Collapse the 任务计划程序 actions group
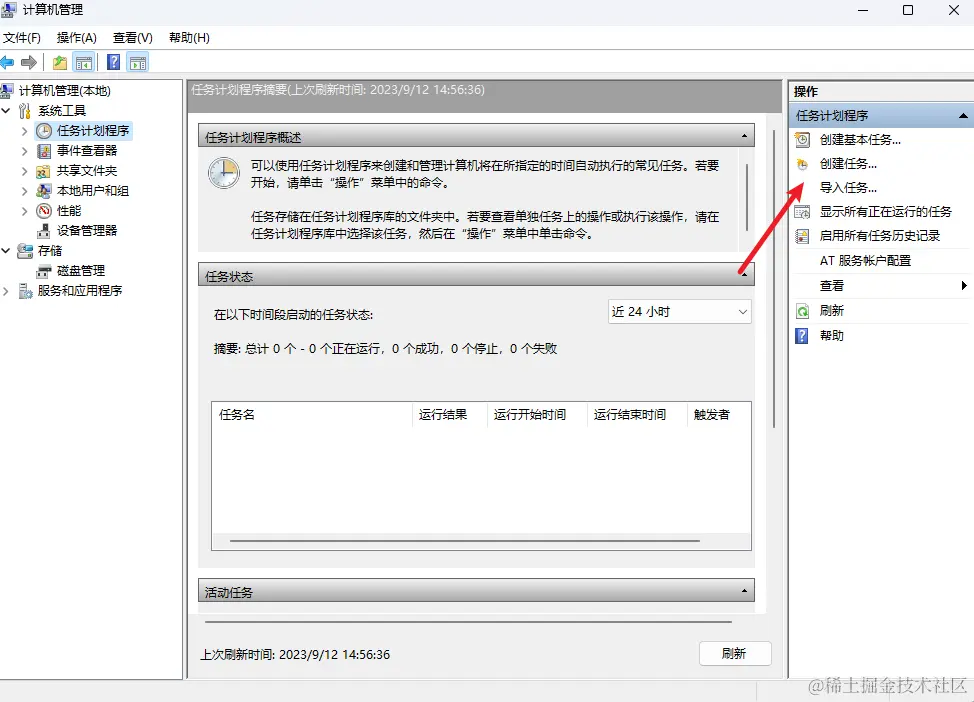The height and width of the screenshot is (702, 974). pos(963,116)
